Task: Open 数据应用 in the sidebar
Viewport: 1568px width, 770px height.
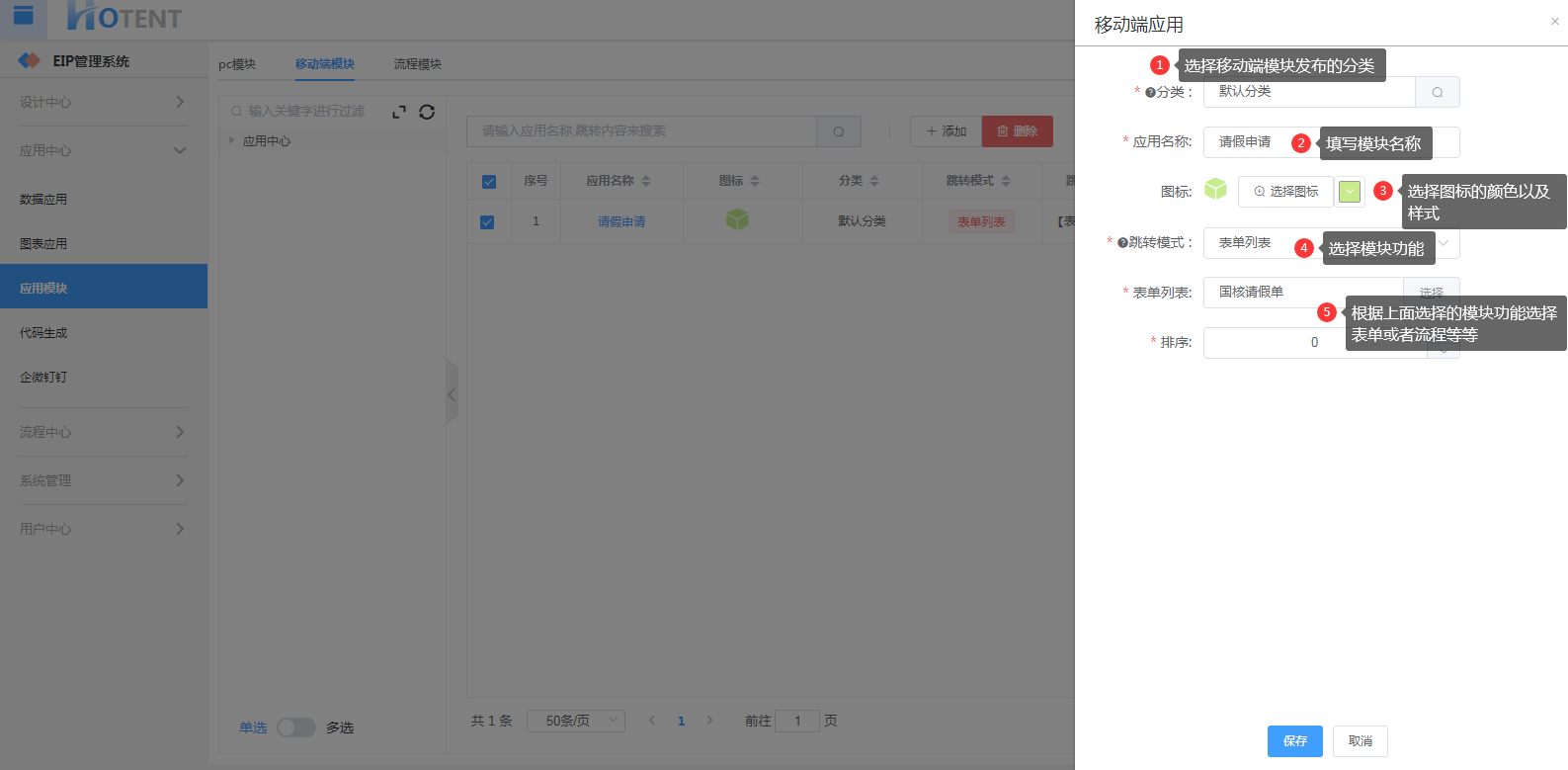Action: point(104,199)
